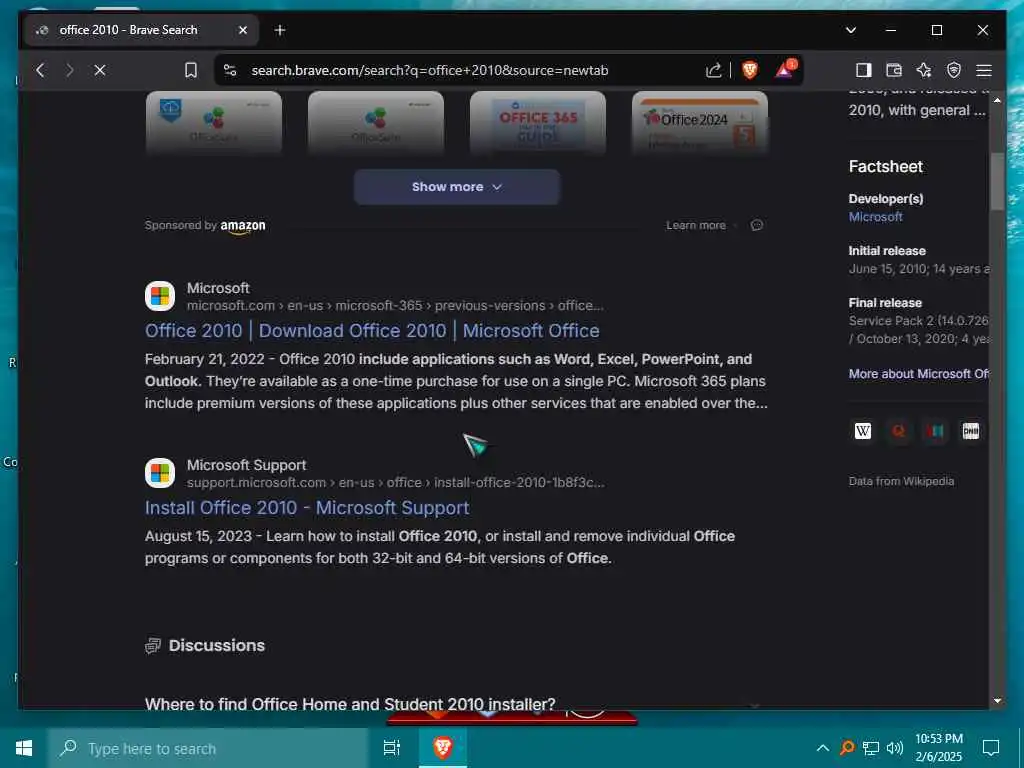Open the Brave main menu
Image resolution: width=1024 pixels, height=768 pixels.
click(x=984, y=70)
